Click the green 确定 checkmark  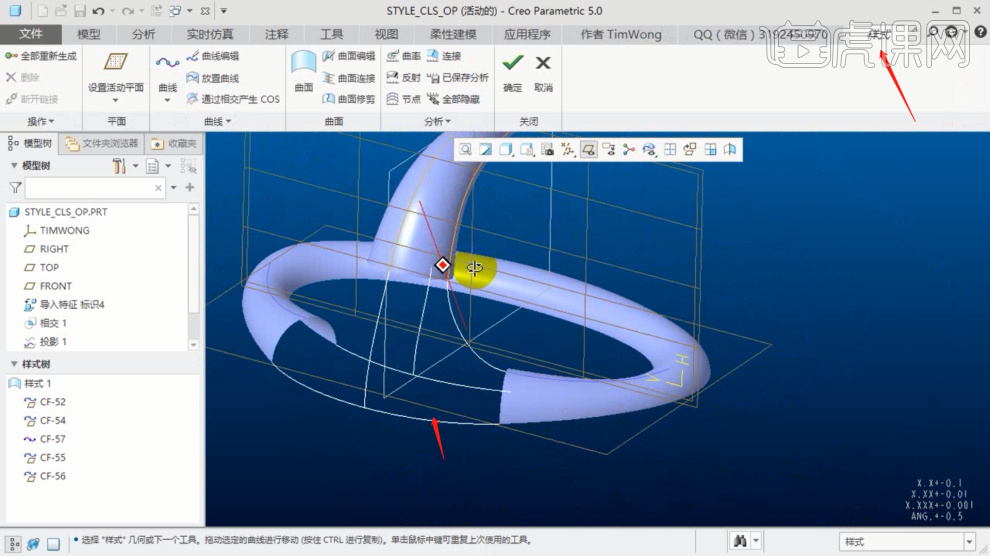click(512, 64)
